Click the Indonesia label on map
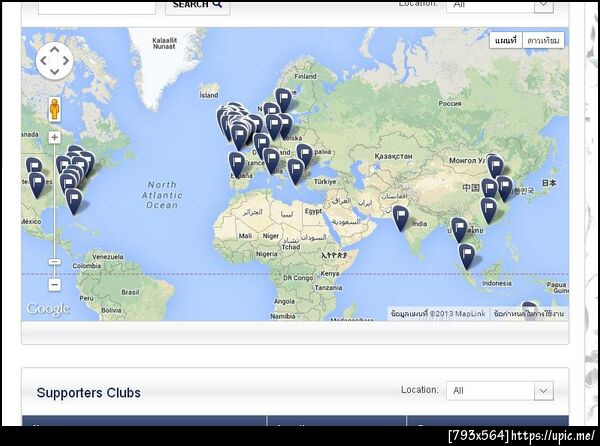 497,283
